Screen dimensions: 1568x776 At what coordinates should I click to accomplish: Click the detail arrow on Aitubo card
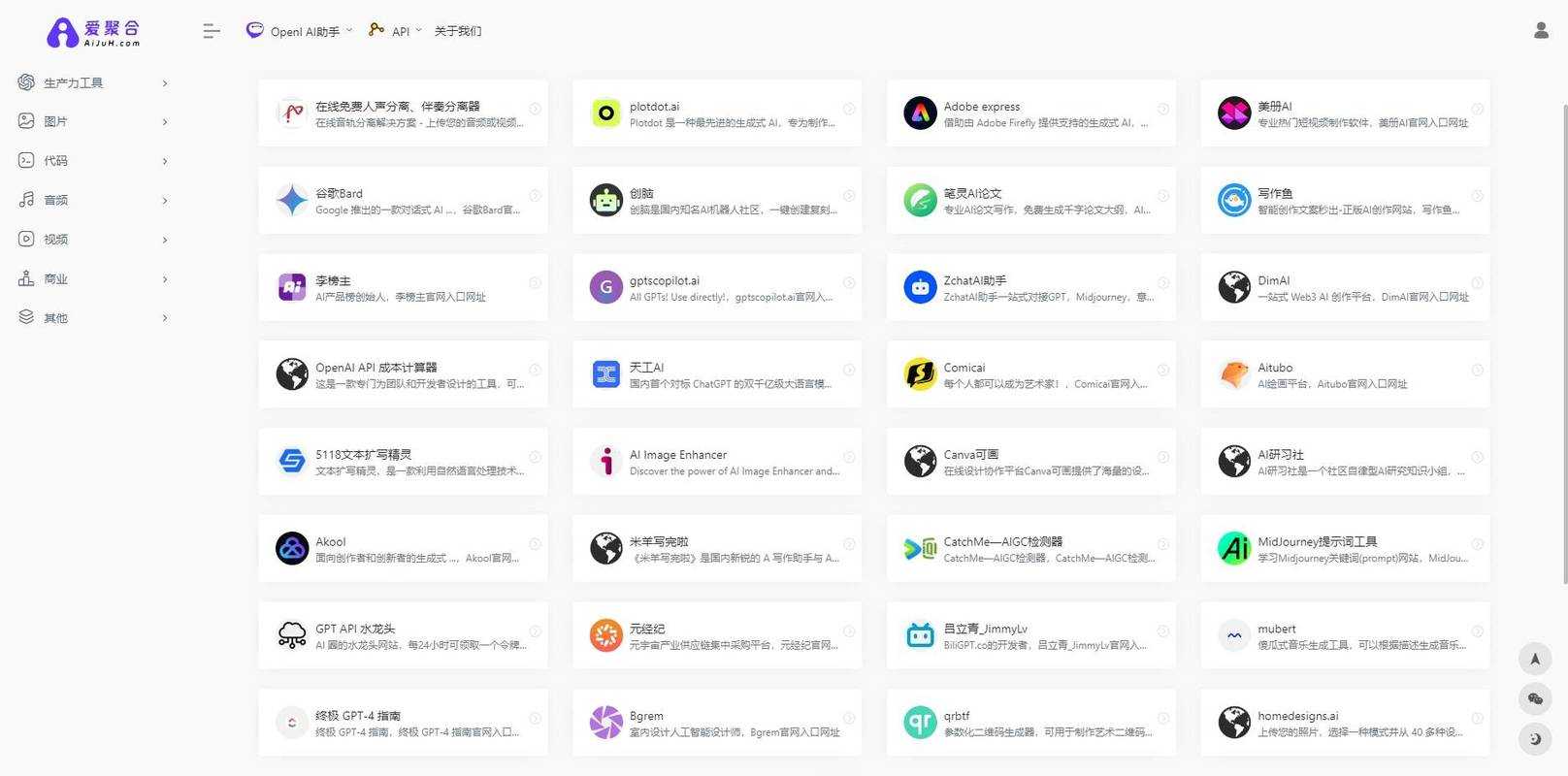[1477, 370]
